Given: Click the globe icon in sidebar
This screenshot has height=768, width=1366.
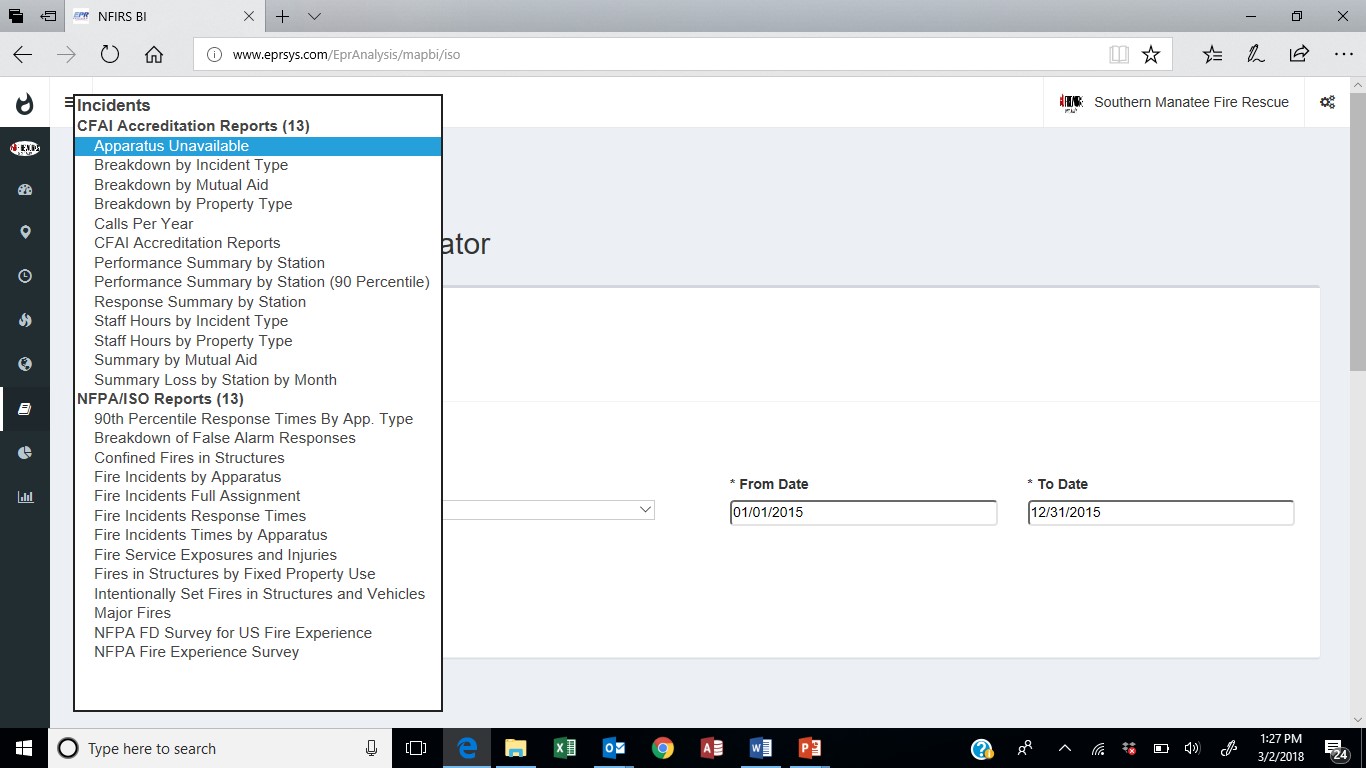Looking at the screenshot, I should [x=25, y=364].
